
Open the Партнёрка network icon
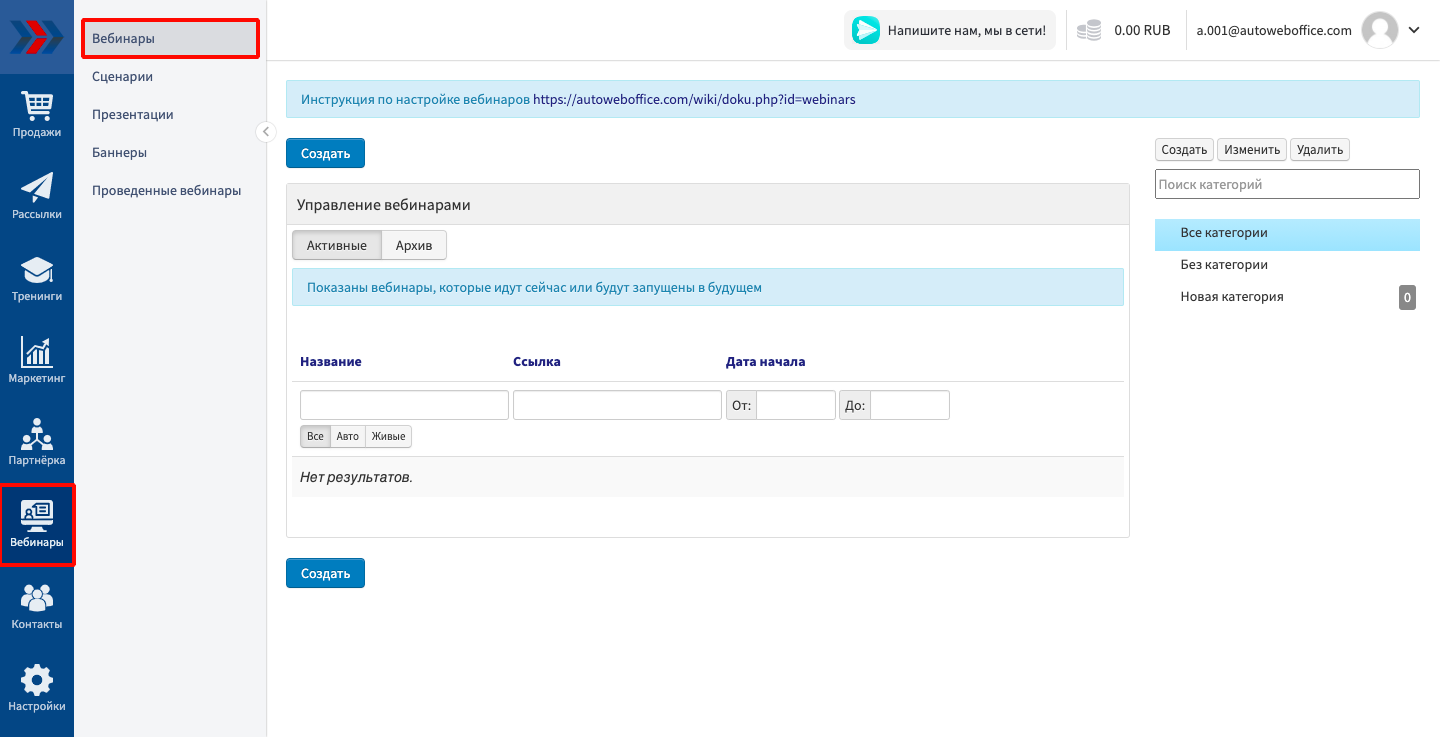click(x=37, y=442)
